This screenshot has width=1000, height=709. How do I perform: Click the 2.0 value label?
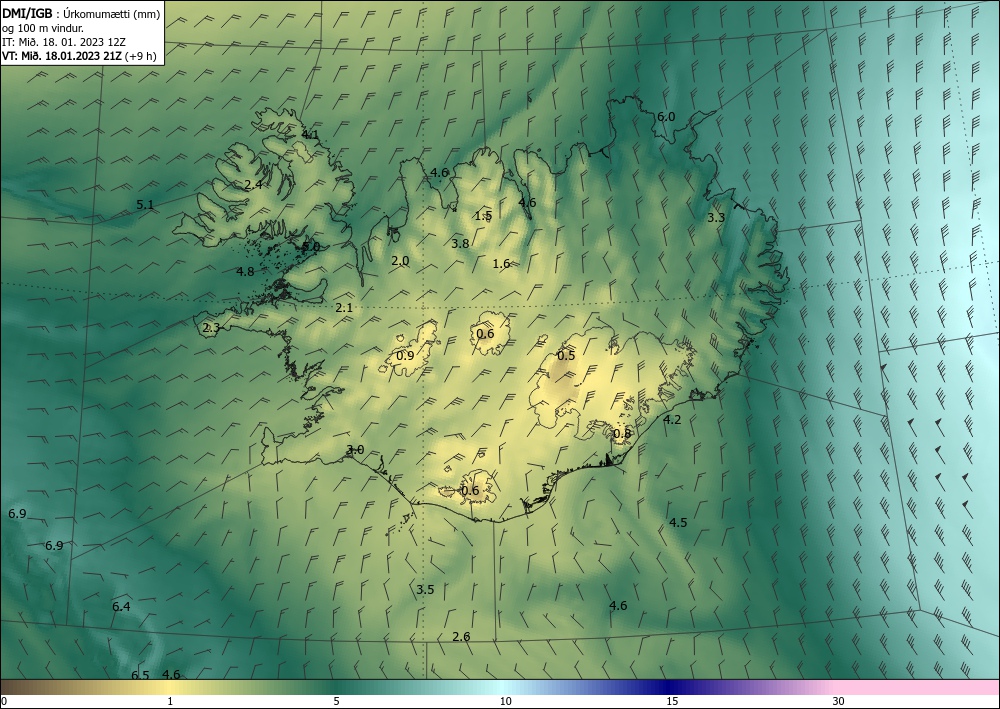pos(401,261)
